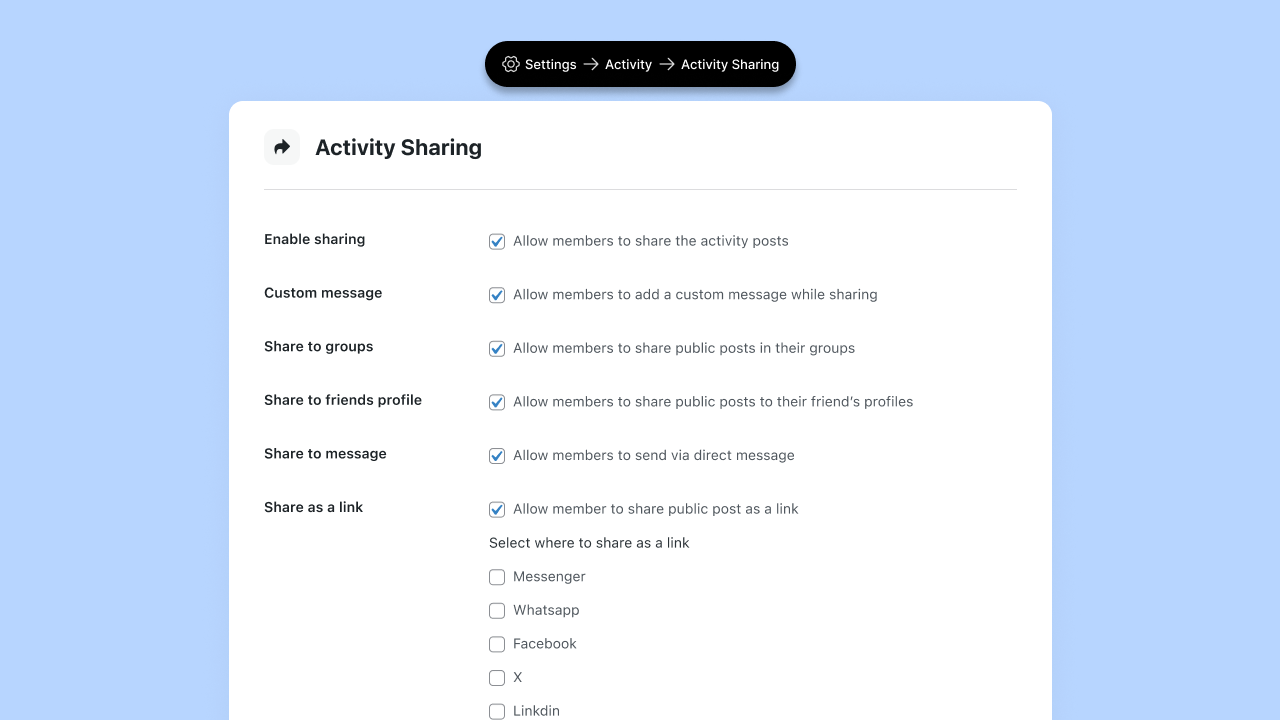Enable the Linkdin share option
Viewport: 1280px width, 720px height.
click(x=497, y=711)
